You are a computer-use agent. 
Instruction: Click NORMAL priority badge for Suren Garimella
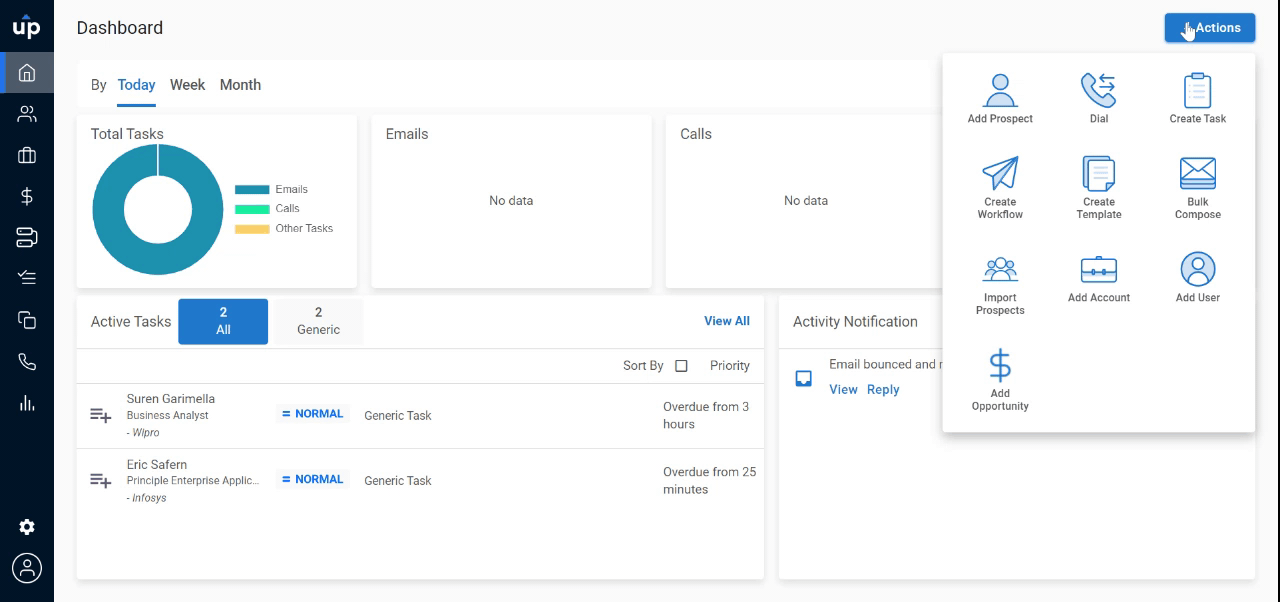[x=313, y=414]
